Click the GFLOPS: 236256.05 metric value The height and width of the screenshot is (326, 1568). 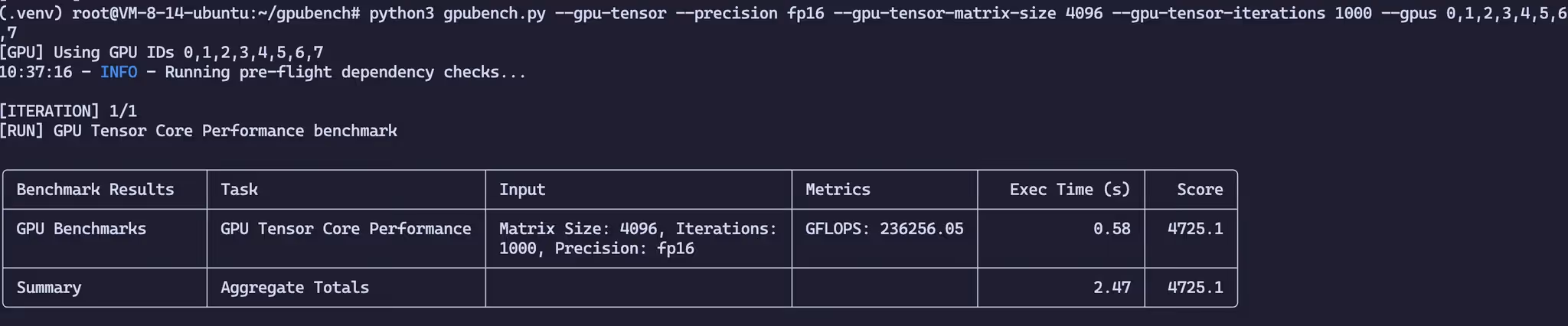pos(884,229)
